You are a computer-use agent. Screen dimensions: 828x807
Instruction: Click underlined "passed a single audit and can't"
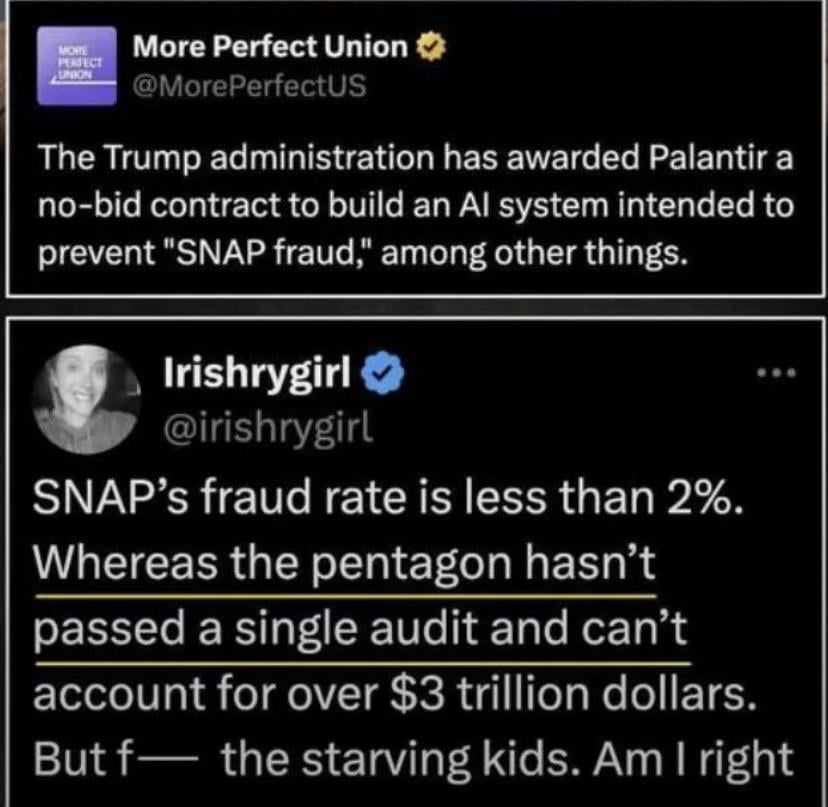[x=361, y=632]
